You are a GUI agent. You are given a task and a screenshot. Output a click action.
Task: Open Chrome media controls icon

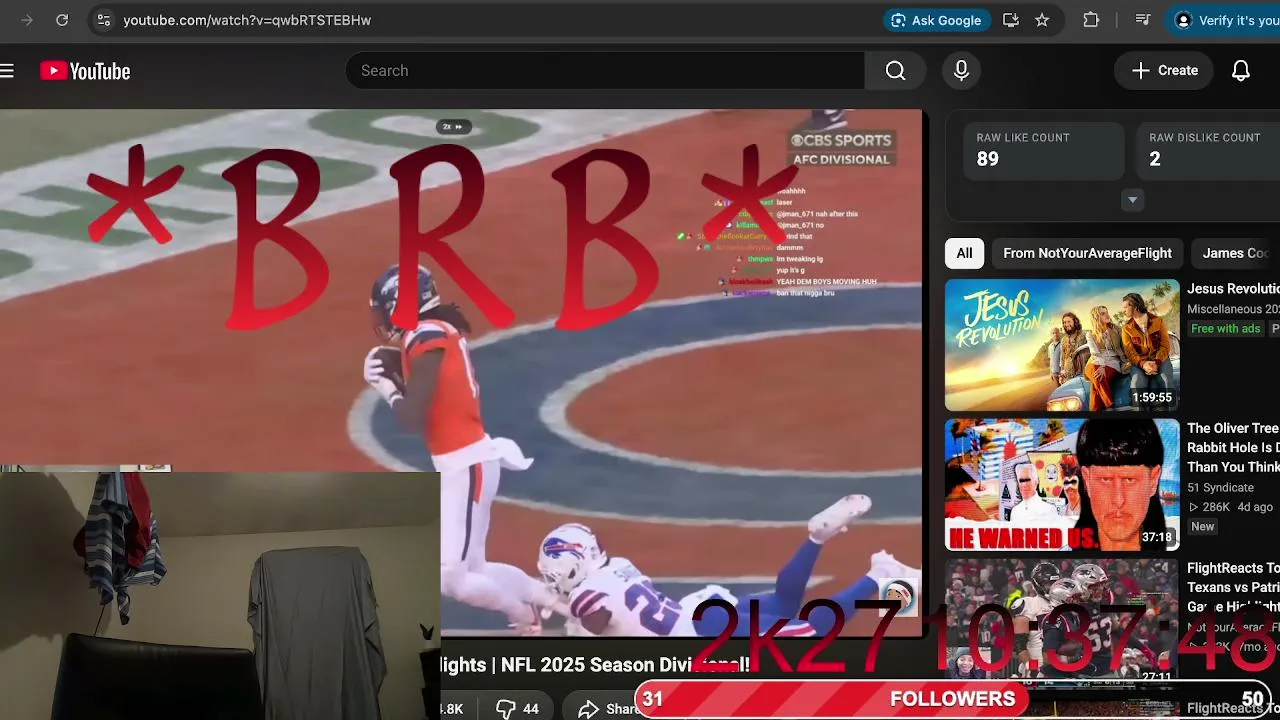[1143, 20]
